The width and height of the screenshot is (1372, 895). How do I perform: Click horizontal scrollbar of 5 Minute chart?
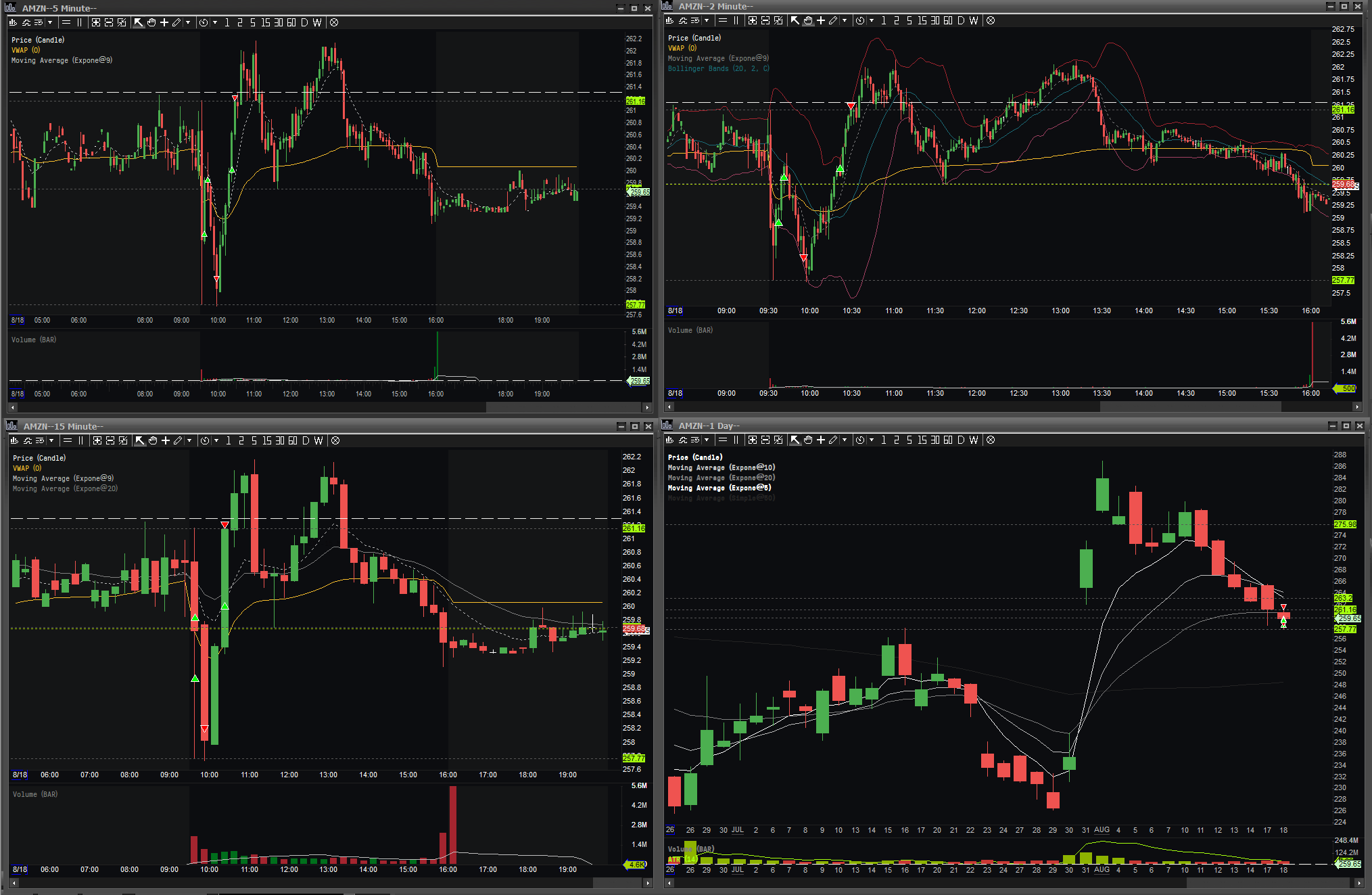point(329,407)
